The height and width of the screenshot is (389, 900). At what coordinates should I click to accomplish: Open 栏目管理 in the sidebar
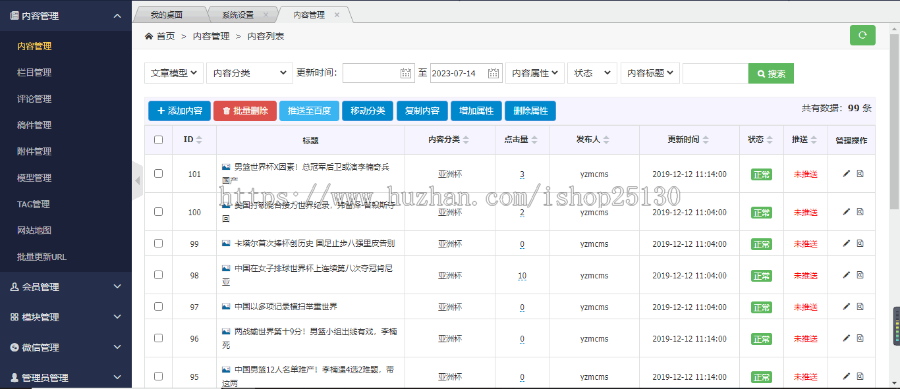tap(34, 72)
